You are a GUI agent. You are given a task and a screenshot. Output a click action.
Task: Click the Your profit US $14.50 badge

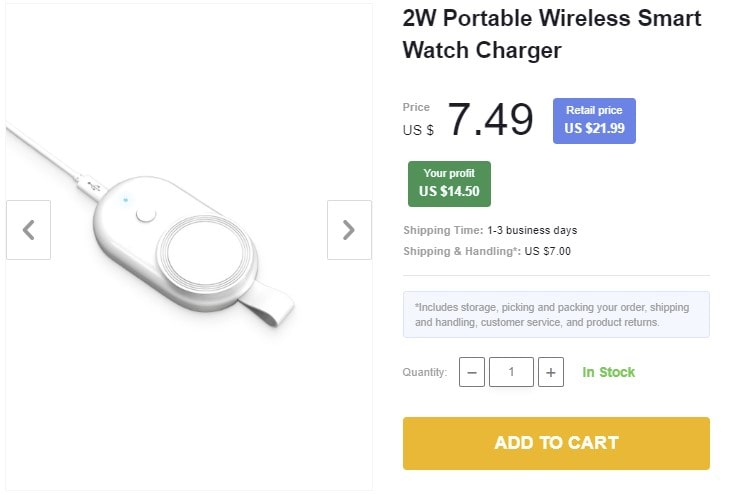tap(449, 183)
